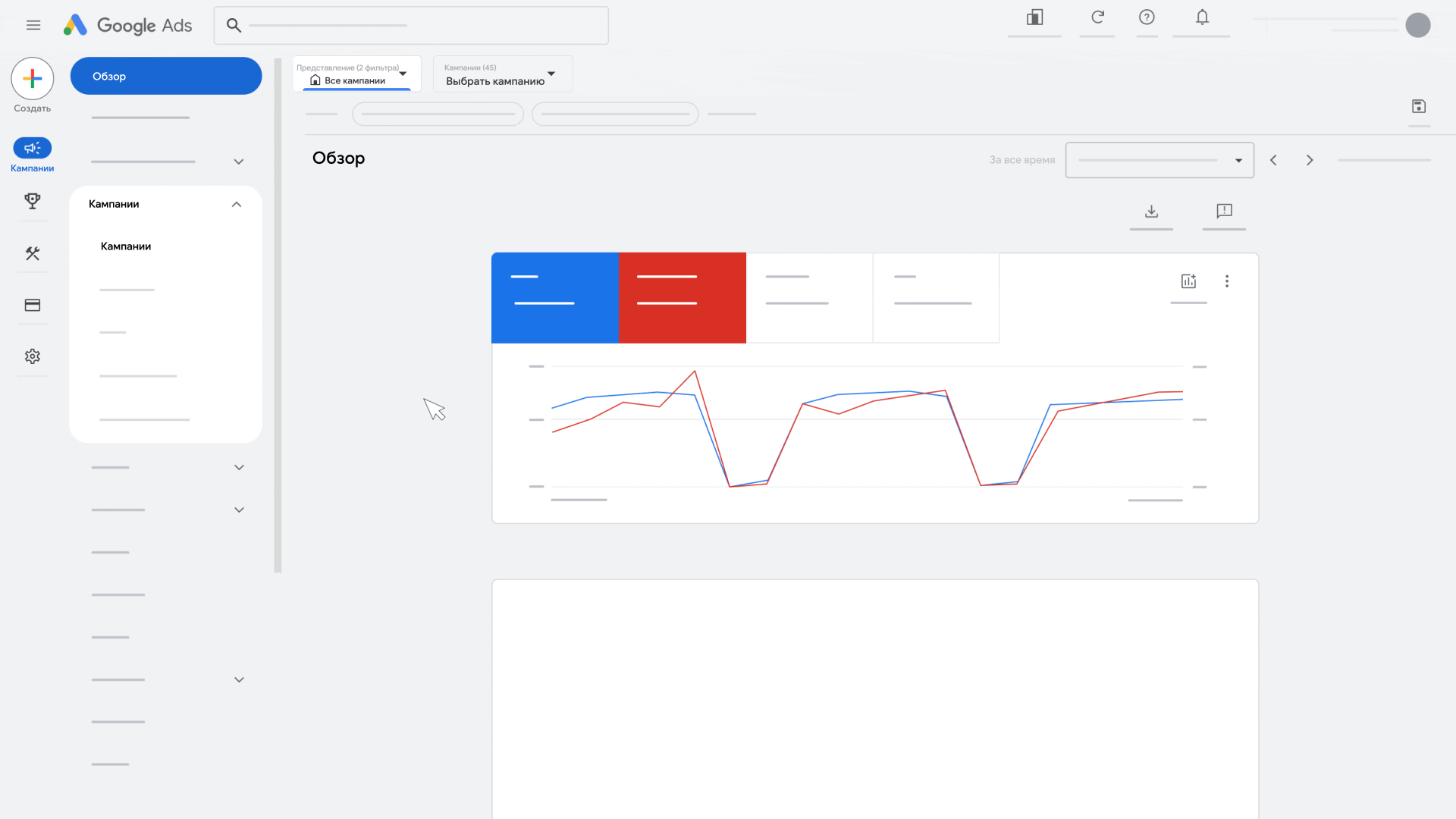1456x819 pixels.
Task: Open the help question-mark icon
Action: click(1147, 17)
